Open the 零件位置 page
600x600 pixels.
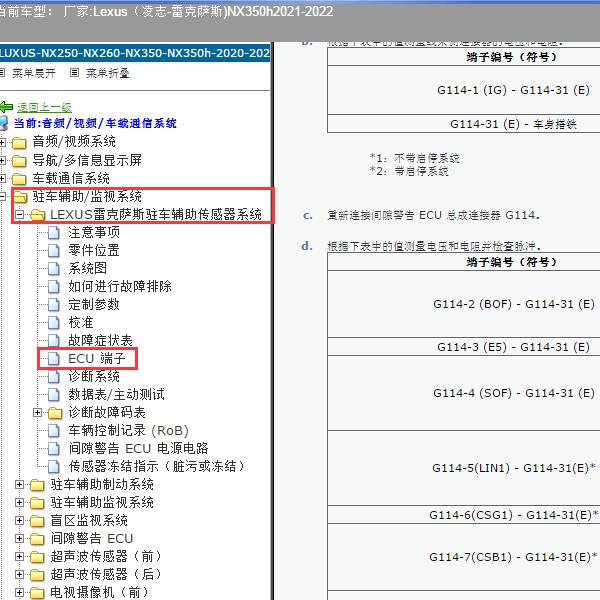coord(94,250)
